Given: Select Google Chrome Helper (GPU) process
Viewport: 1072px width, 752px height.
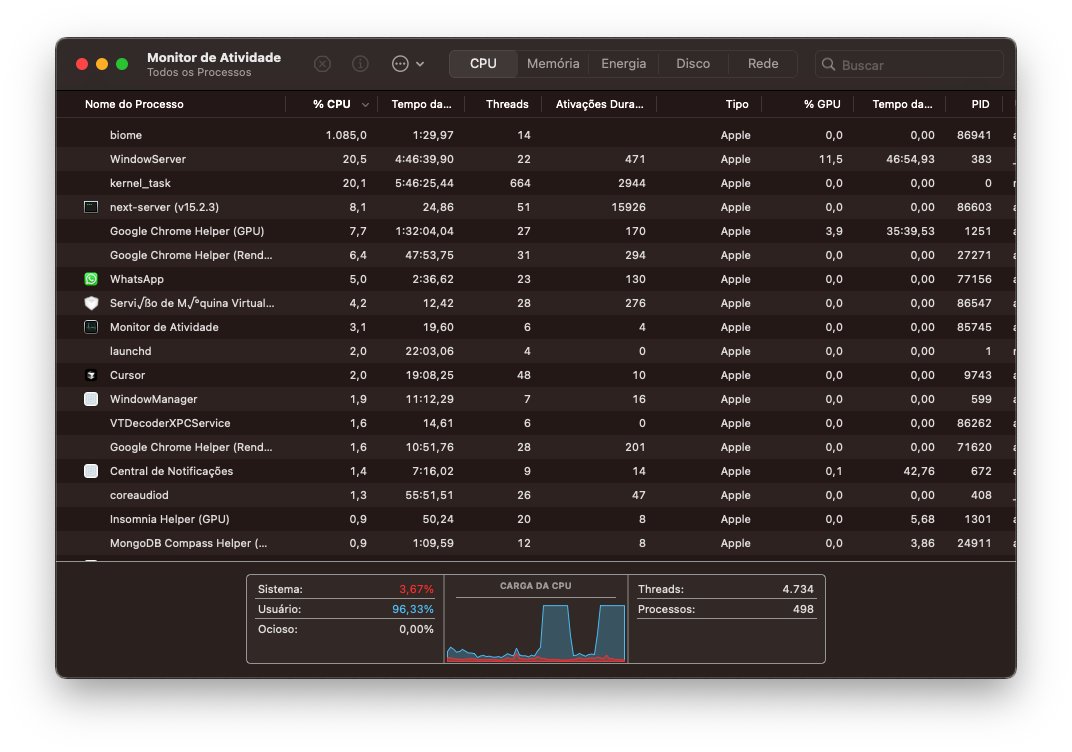Looking at the screenshot, I should coord(187,231).
